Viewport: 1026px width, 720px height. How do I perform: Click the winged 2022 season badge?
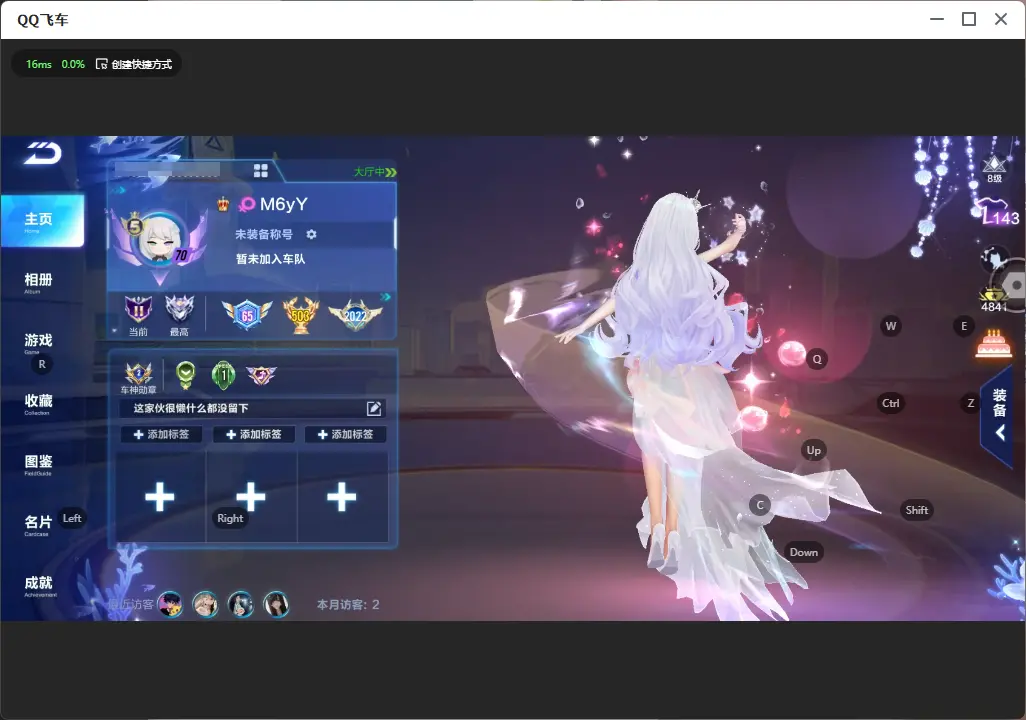pyautogui.click(x=355, y=315)
